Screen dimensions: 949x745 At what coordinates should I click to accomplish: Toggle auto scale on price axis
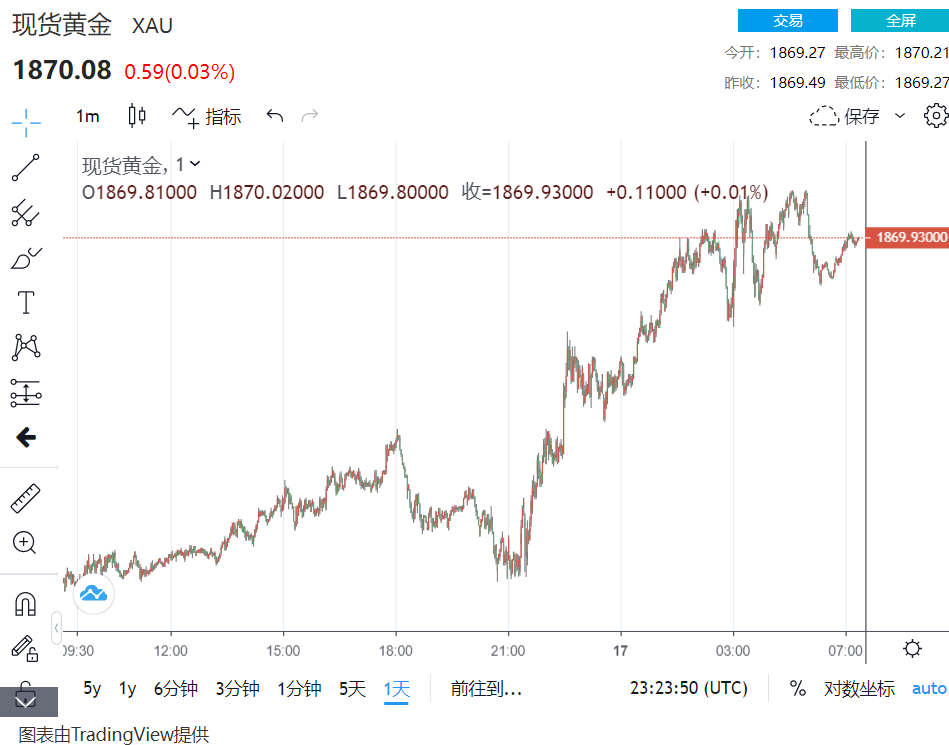928,688
